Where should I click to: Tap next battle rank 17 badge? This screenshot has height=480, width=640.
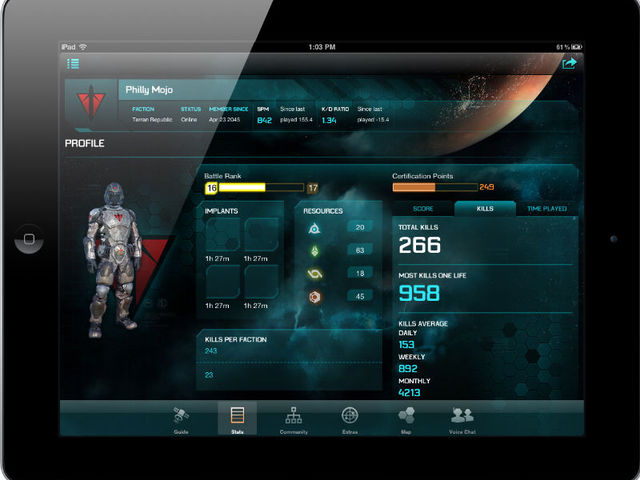pos(312,188)
